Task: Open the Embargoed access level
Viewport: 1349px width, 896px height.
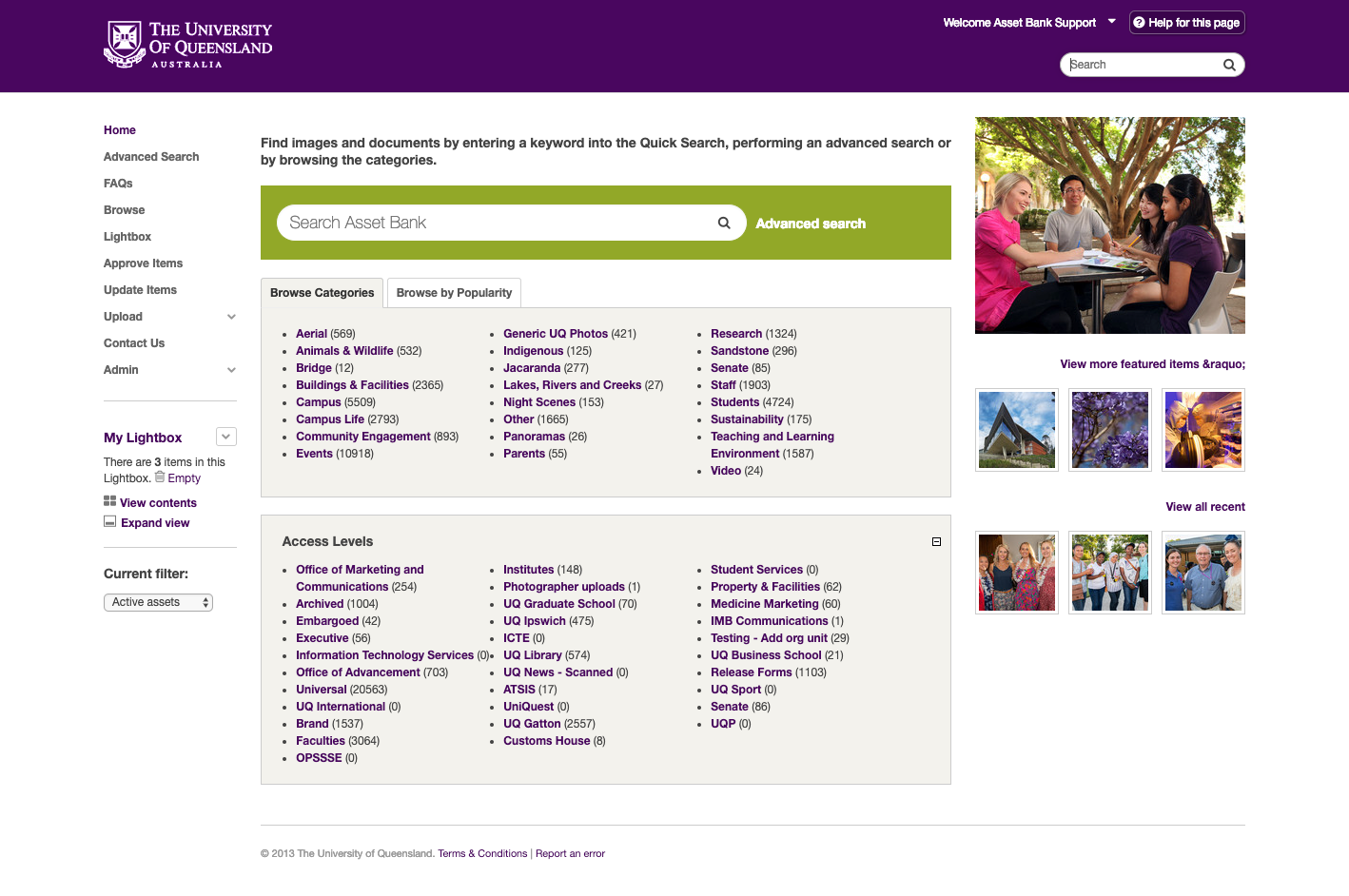Action: coord(327,621)
